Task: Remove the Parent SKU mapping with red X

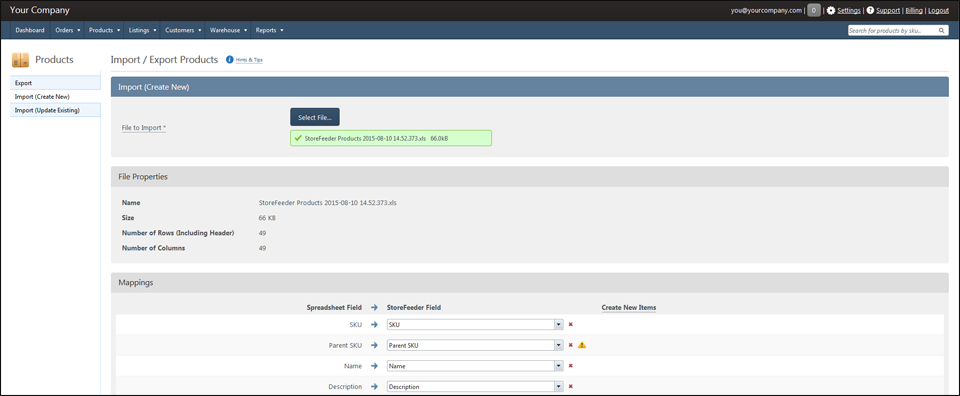Action: (x=571, y=345)
